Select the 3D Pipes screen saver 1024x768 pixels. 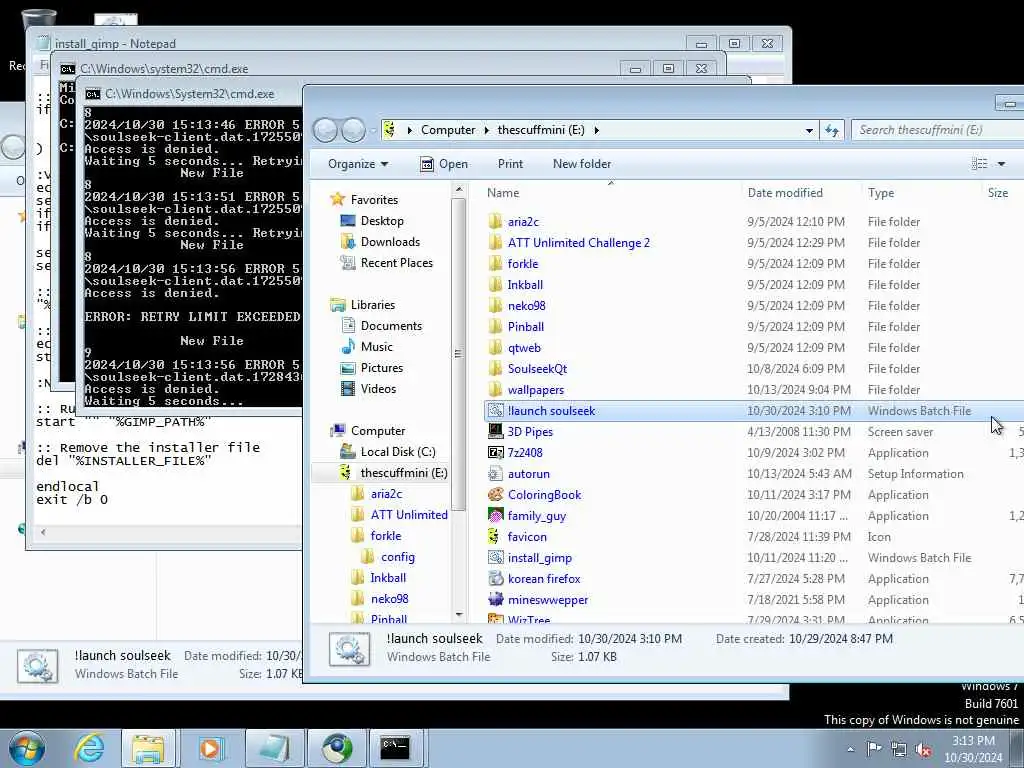click(x=530, y=432)
